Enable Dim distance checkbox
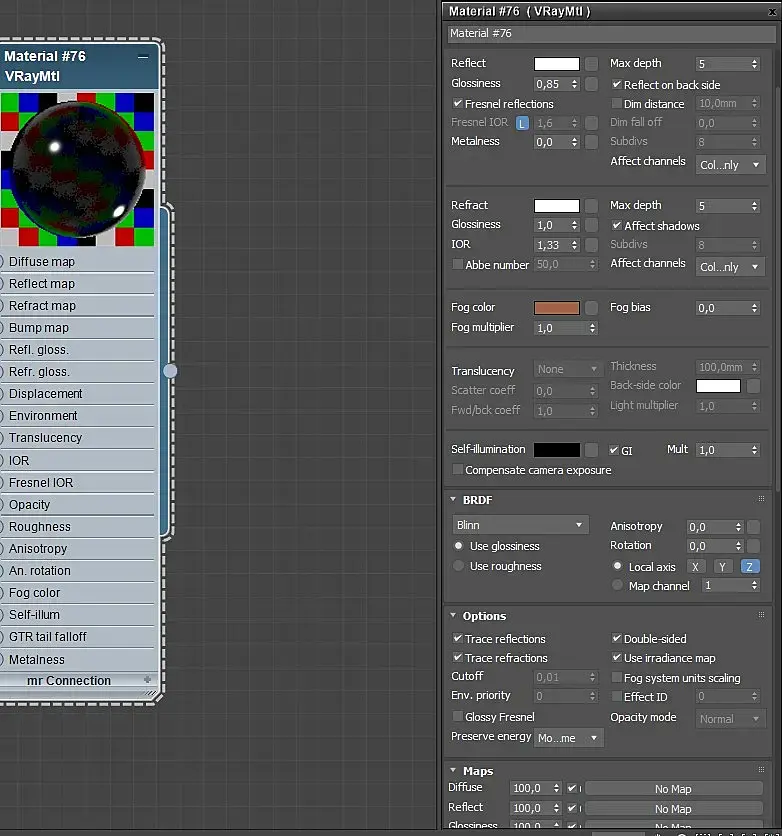The image size is (782, 836). tap(617, 103)
